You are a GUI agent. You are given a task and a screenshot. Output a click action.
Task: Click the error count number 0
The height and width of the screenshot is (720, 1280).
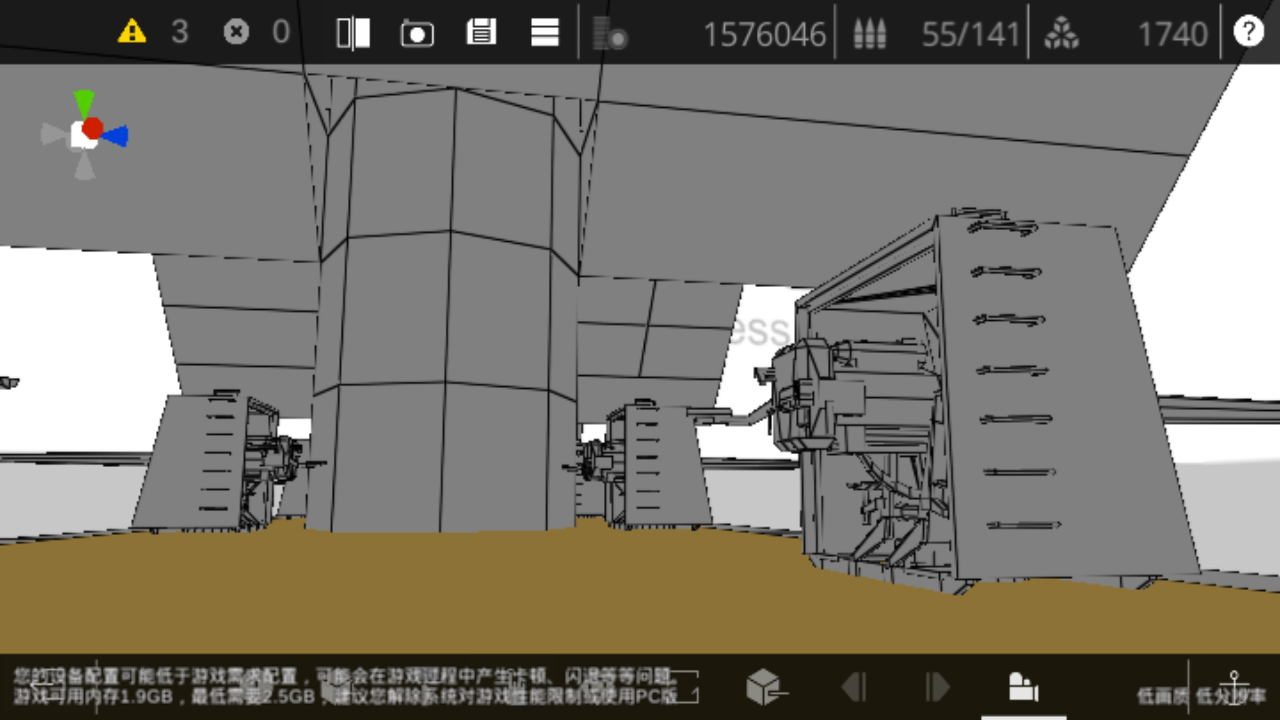281,33
